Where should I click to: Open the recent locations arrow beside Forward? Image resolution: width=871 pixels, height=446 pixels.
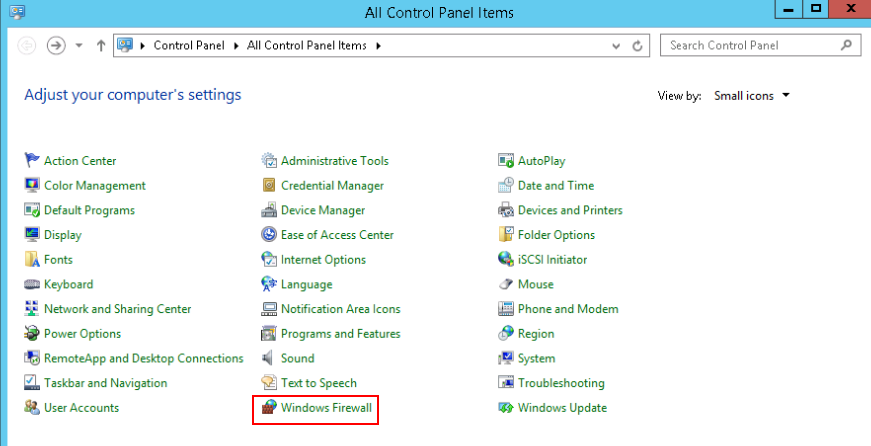click(79, 46)
